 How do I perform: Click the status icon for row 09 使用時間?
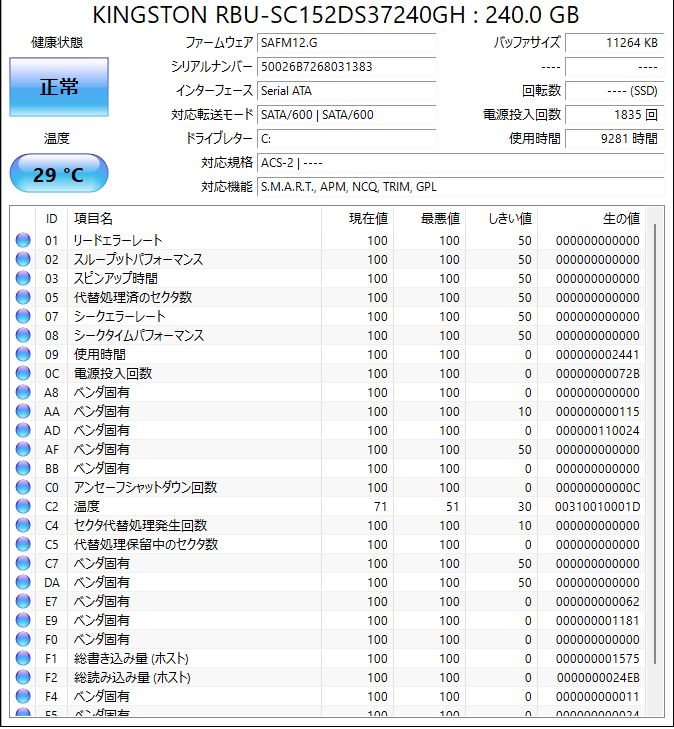pos(23,355)
